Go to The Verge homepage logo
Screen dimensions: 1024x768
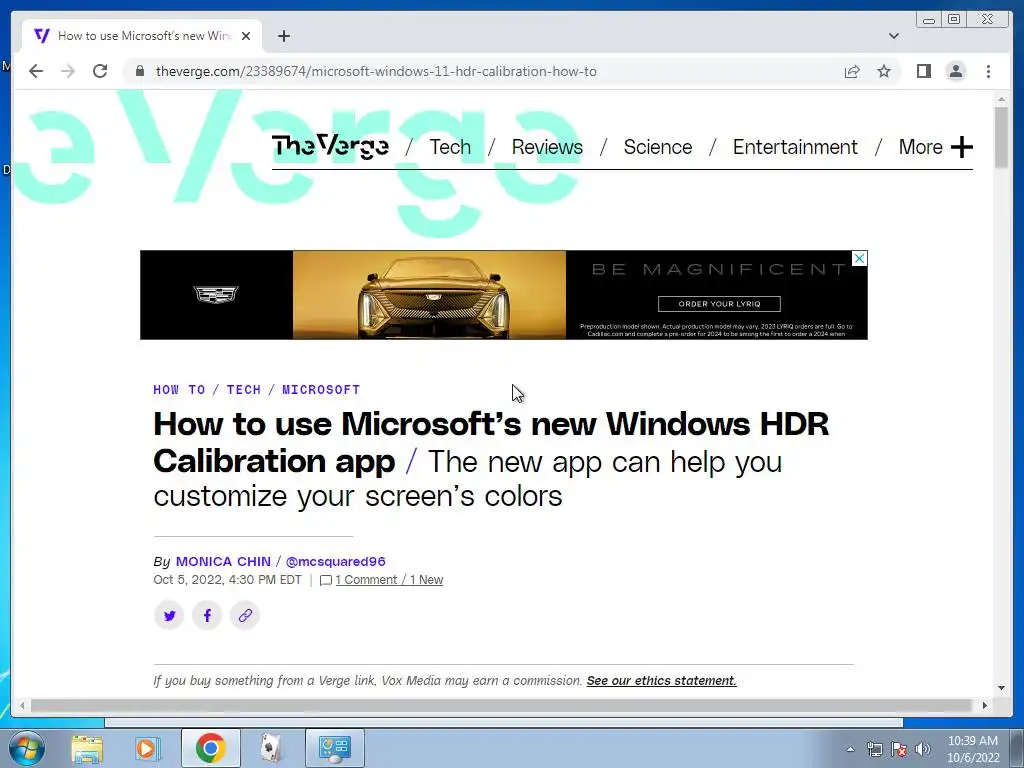[x=330, y=146]
